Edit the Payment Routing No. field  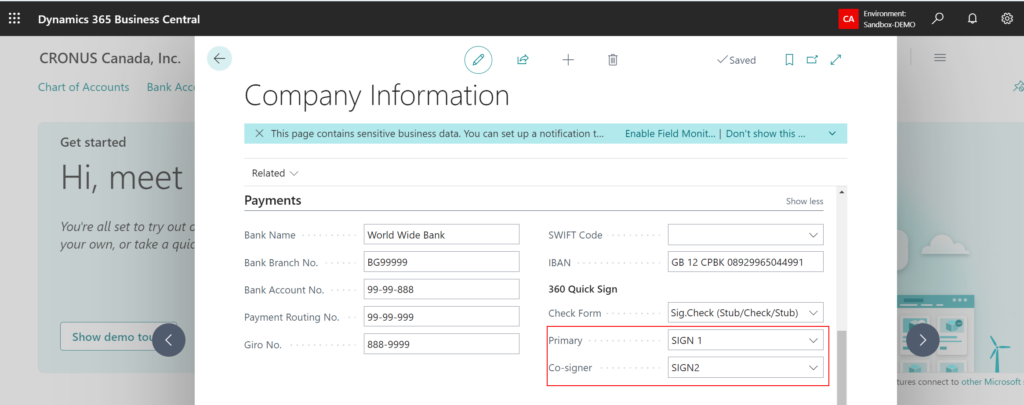(x=441, y=317)
